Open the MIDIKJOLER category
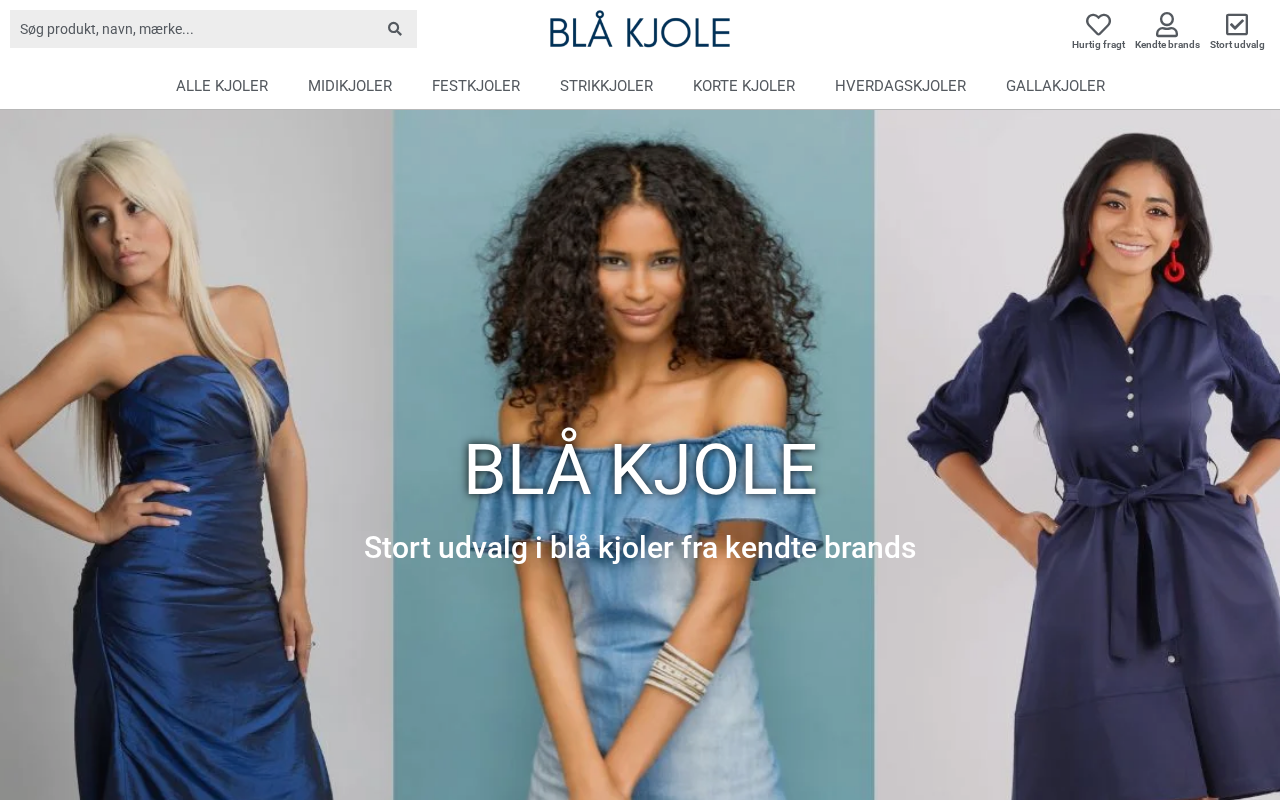1280x800 pixels. [350, 86]
